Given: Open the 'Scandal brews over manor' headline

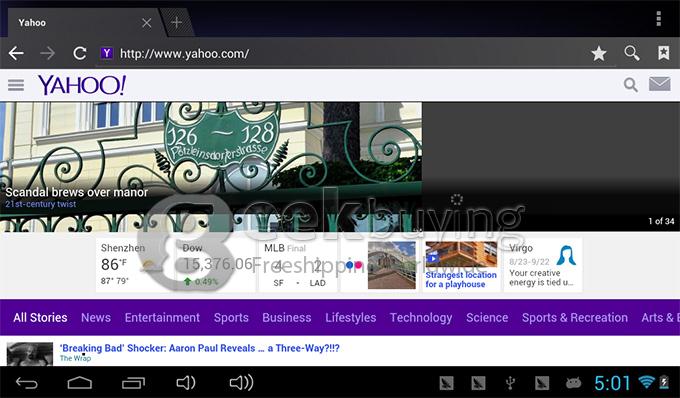Looking at the screenshot, I should [x=77, y=192].
